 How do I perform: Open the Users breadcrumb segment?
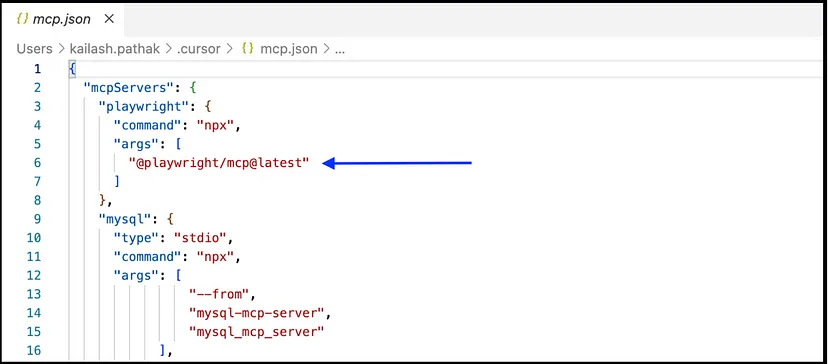(x=35, y=49)
